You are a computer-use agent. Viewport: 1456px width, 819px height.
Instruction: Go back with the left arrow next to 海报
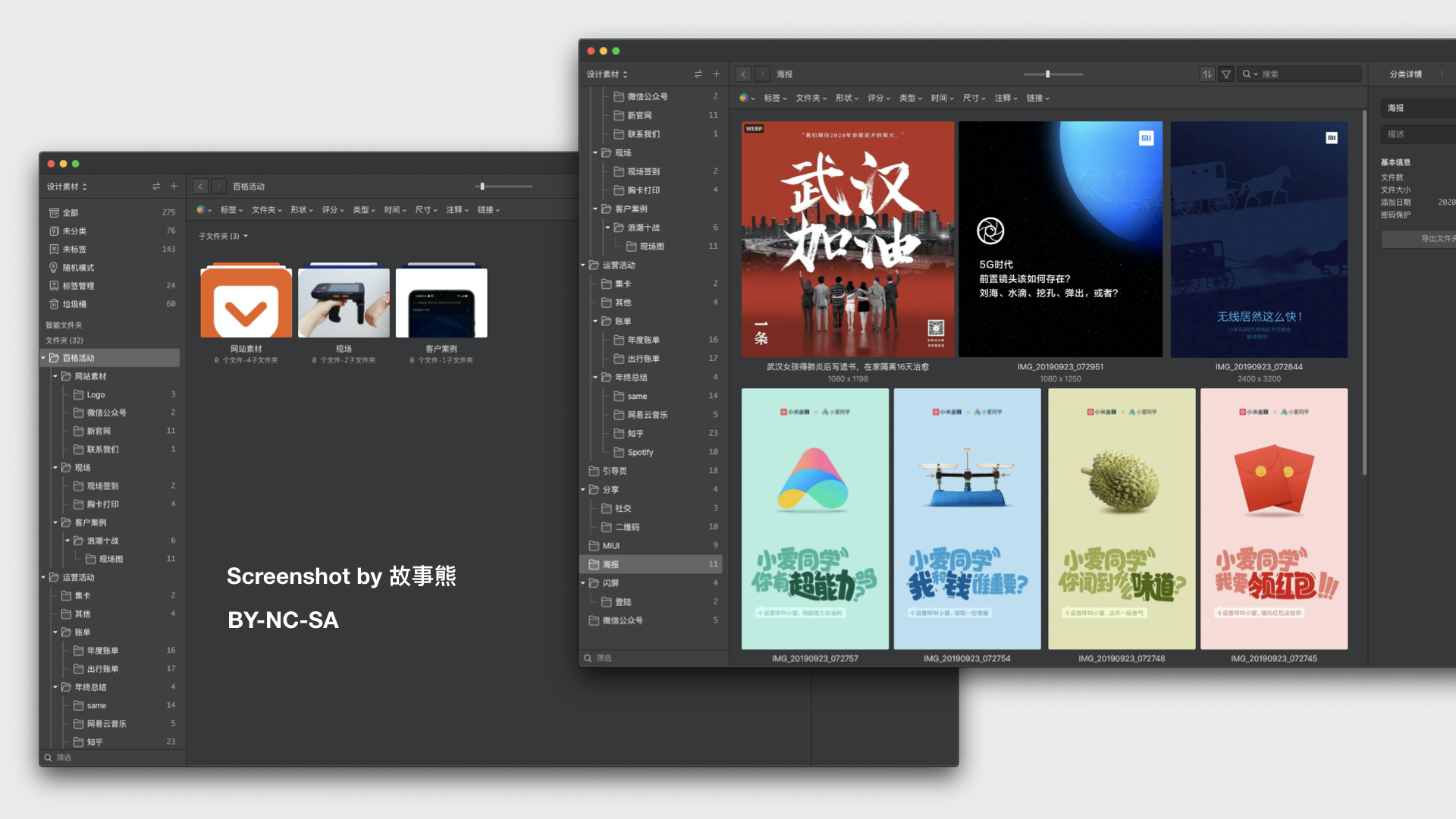[x=743, y=74]
